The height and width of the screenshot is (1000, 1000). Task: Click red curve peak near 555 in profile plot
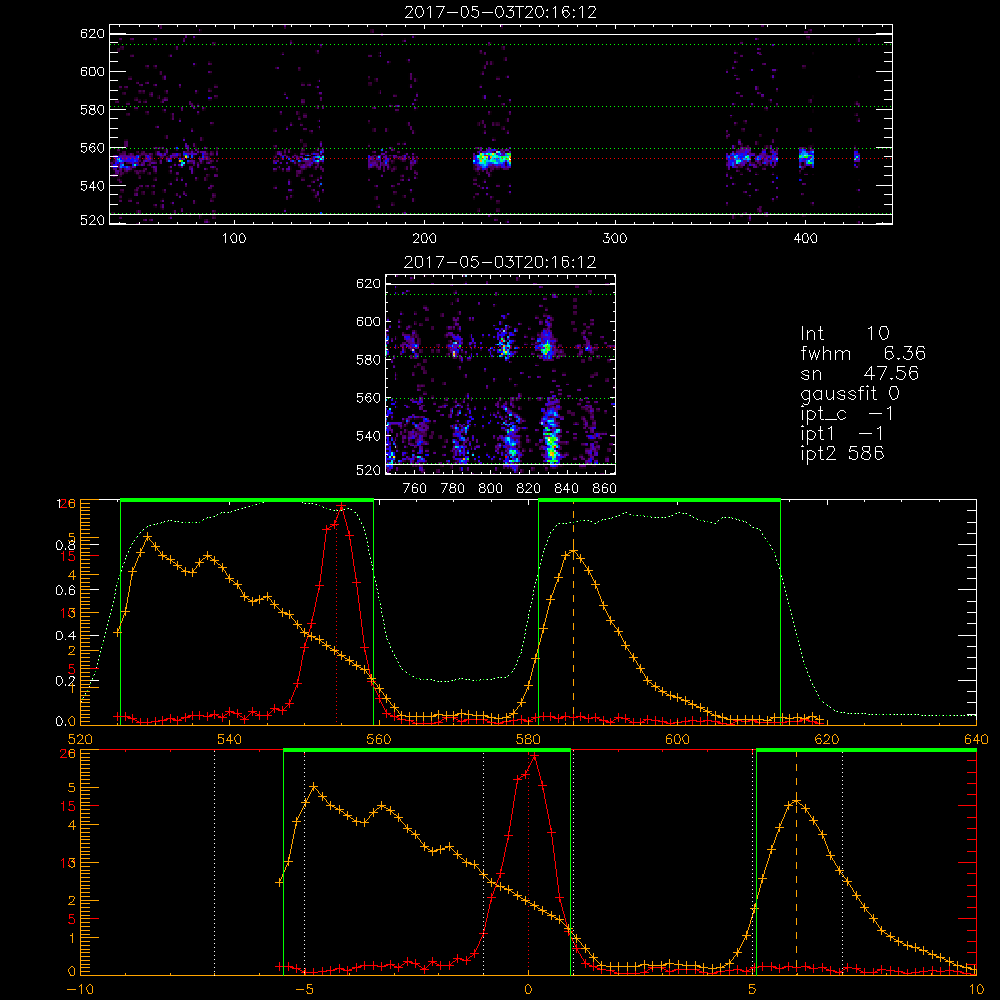click(x=342, y=506)
